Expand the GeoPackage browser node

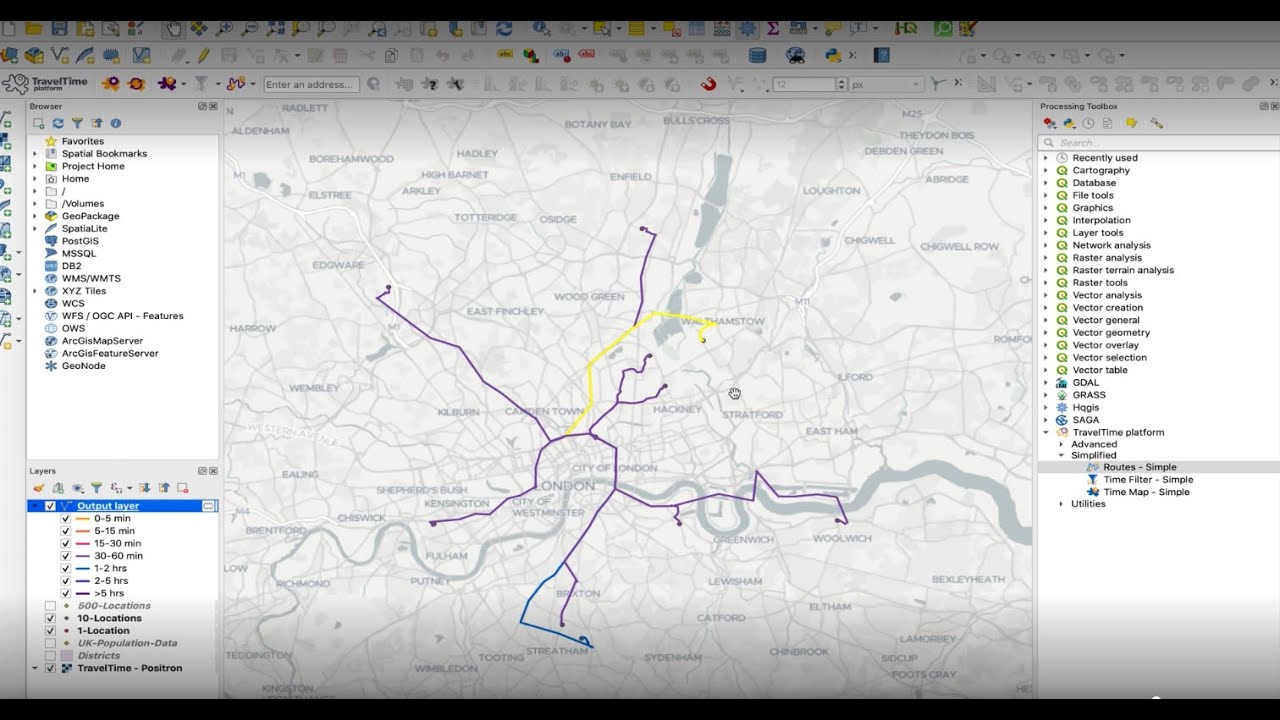coord(35,216)
